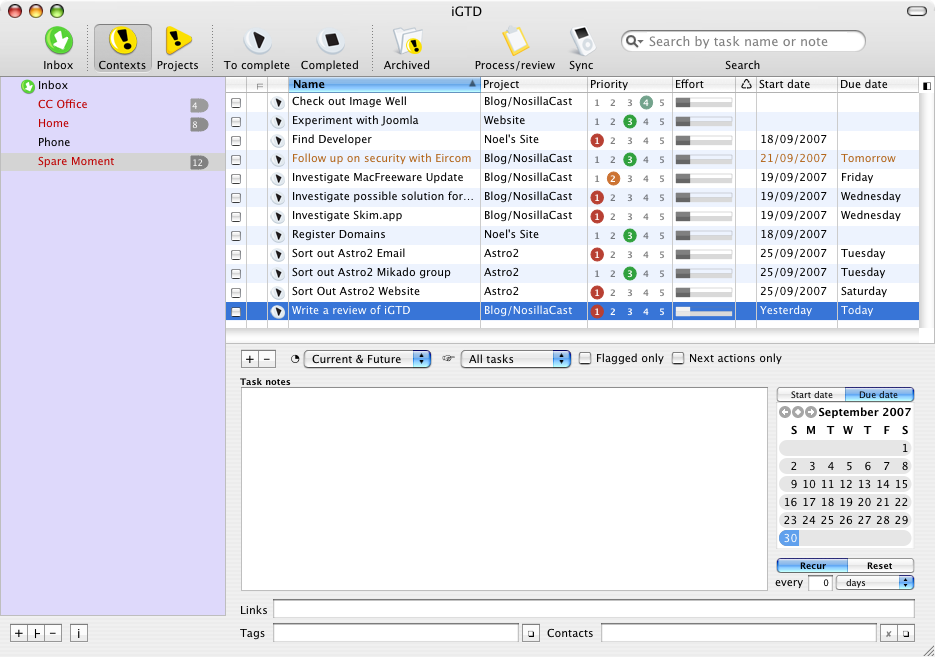Image resolution: width=935 pixels, height=657 pixels.
Task: Open the Archived tasks icon
Action: coord(407,42)
